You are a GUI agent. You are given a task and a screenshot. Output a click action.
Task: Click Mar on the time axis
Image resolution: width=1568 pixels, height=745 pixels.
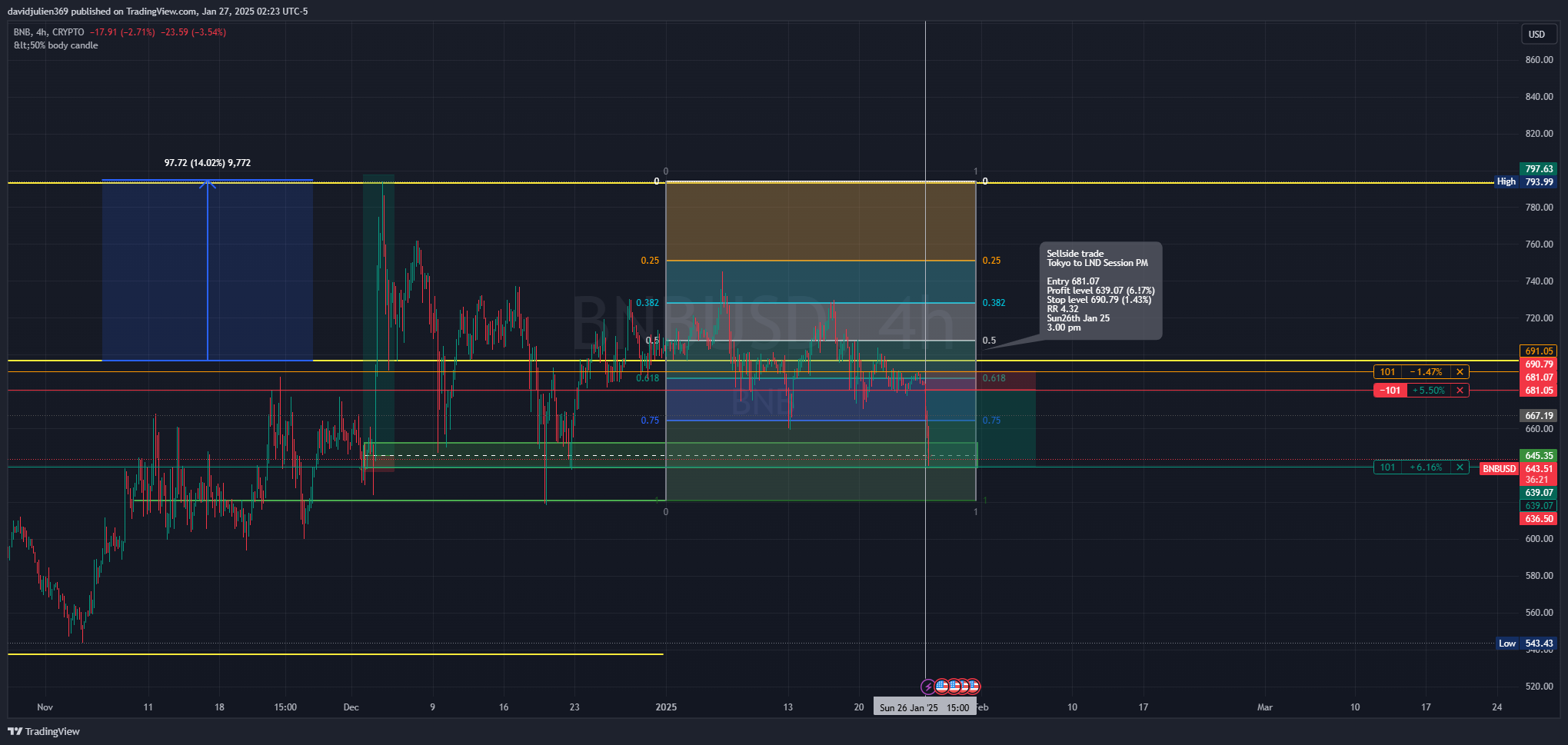pos(1265,707)
